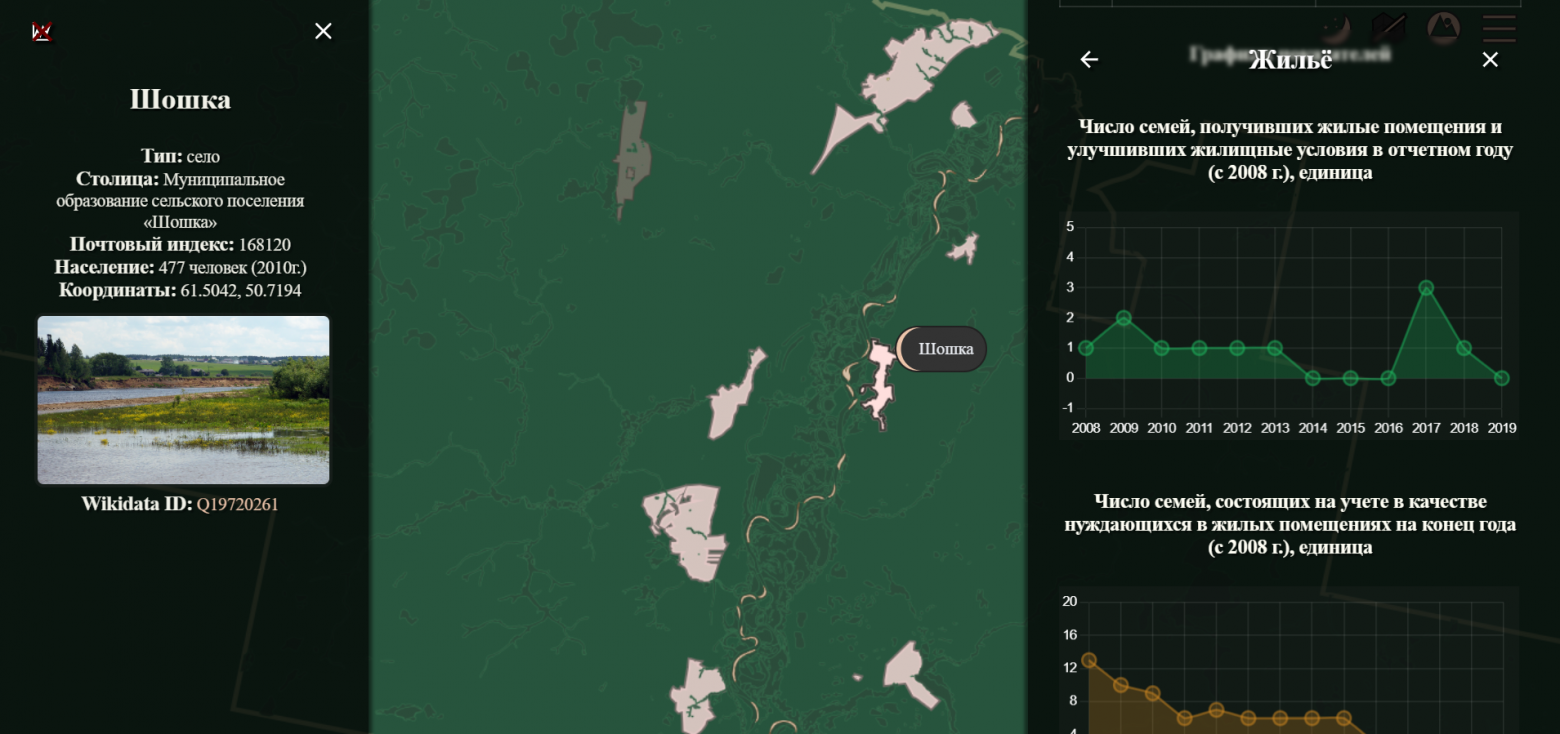Click the first orange point of the second chart

click(x=1089, y=660)
